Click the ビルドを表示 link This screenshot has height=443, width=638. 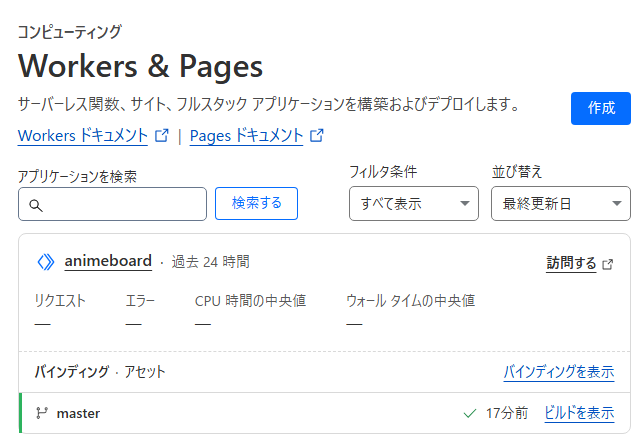[x=579, y=413]
